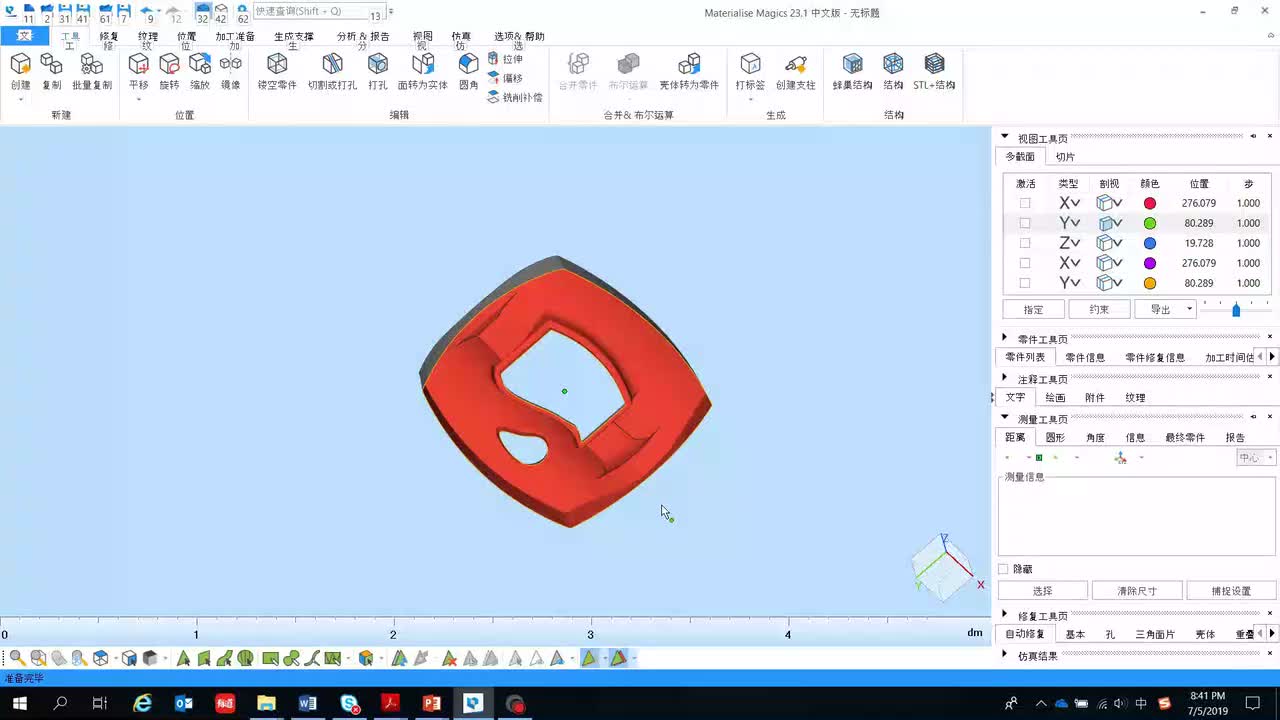
Task: Open PowerPoint from the taskbar
Action: click(432, 703)
